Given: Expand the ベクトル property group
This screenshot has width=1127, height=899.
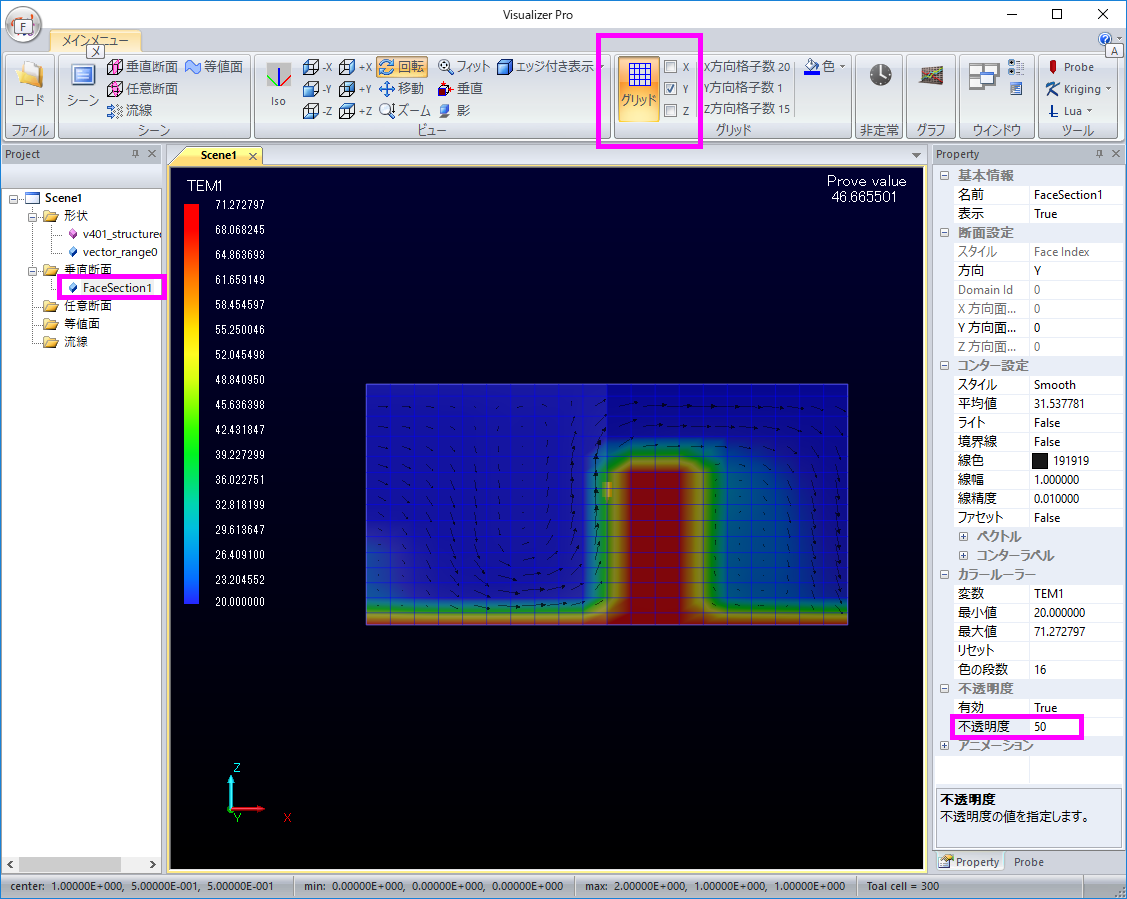Looking at the screenshot, I should [963, 537].
